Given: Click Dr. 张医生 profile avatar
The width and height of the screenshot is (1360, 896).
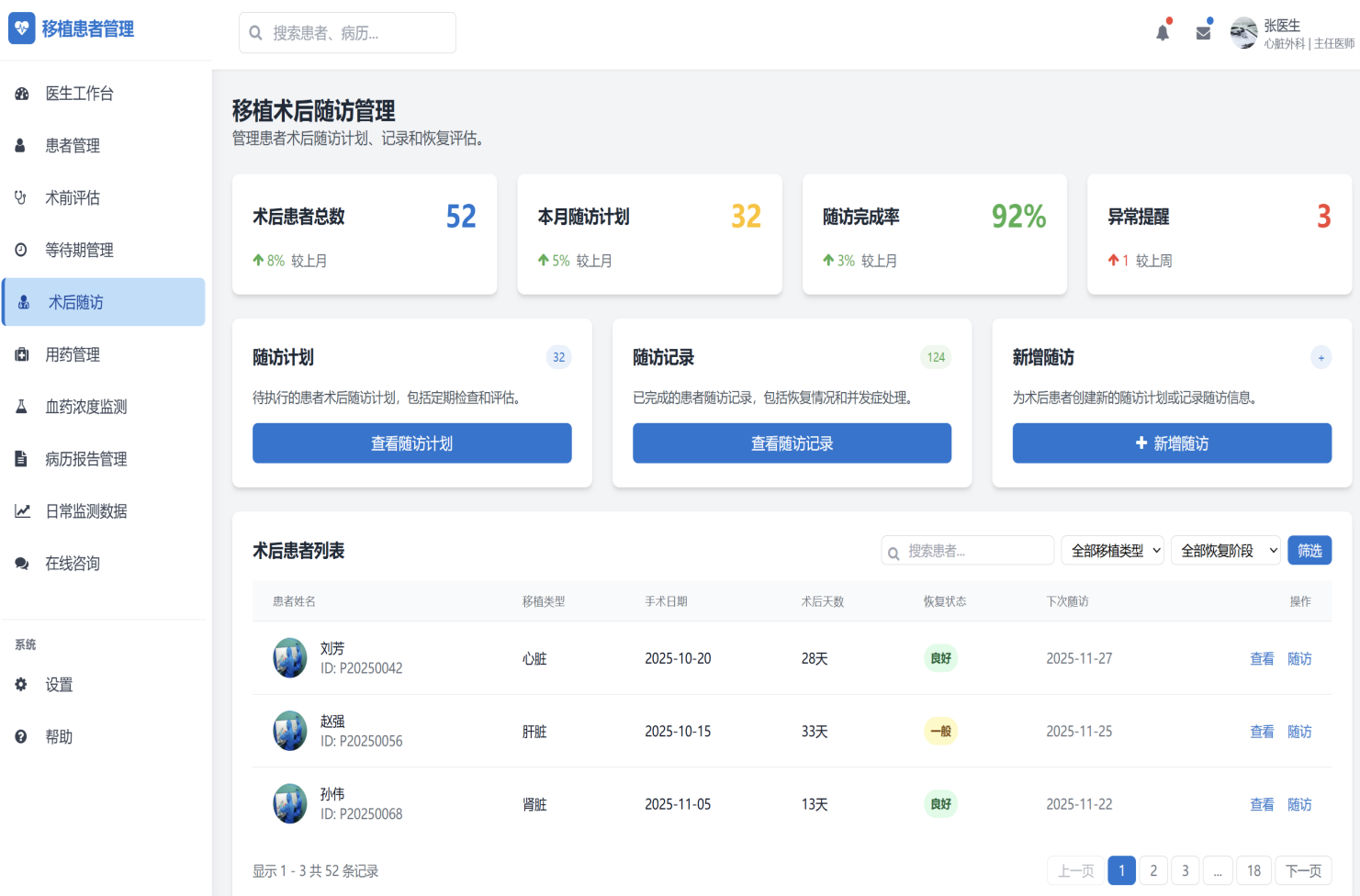Looking at the screenshot, I should 1243,33.
